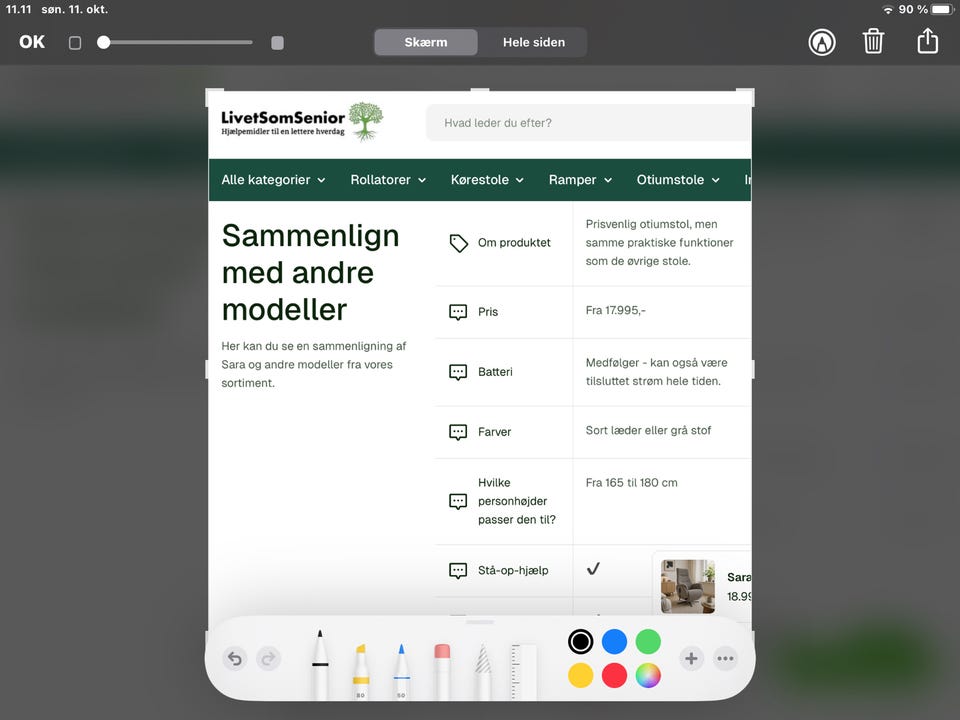The height and width of the screenshot is (720, 960).
Task: Pick the red color swatch
Action: point(614,675)
